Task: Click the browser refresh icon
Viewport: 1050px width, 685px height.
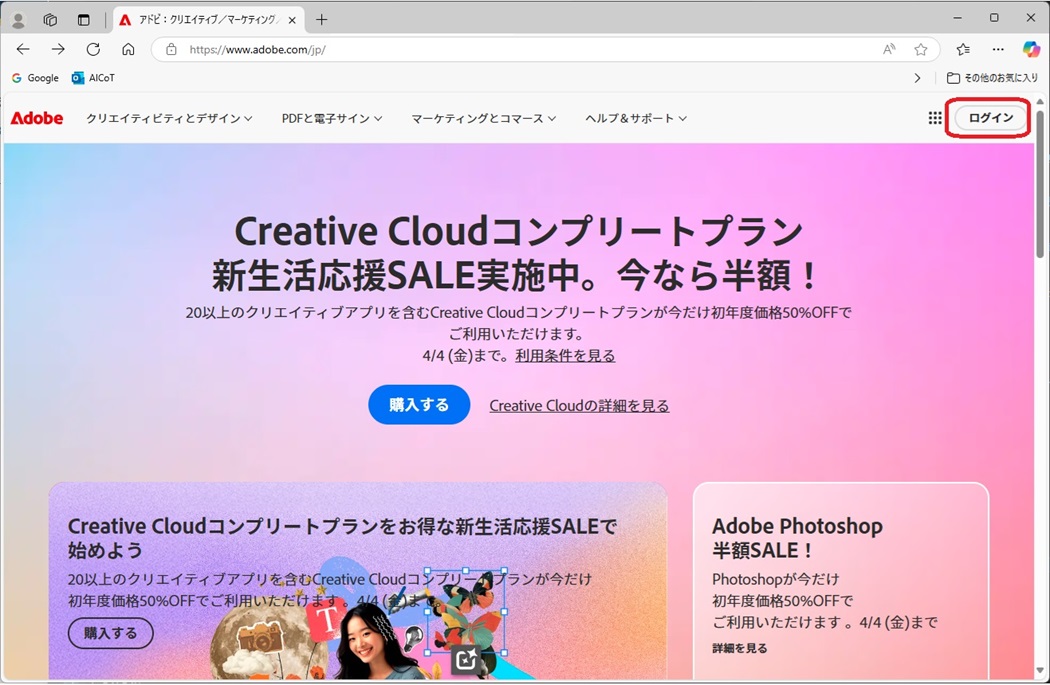Action: pyautogui.click(x=93, y=49)
